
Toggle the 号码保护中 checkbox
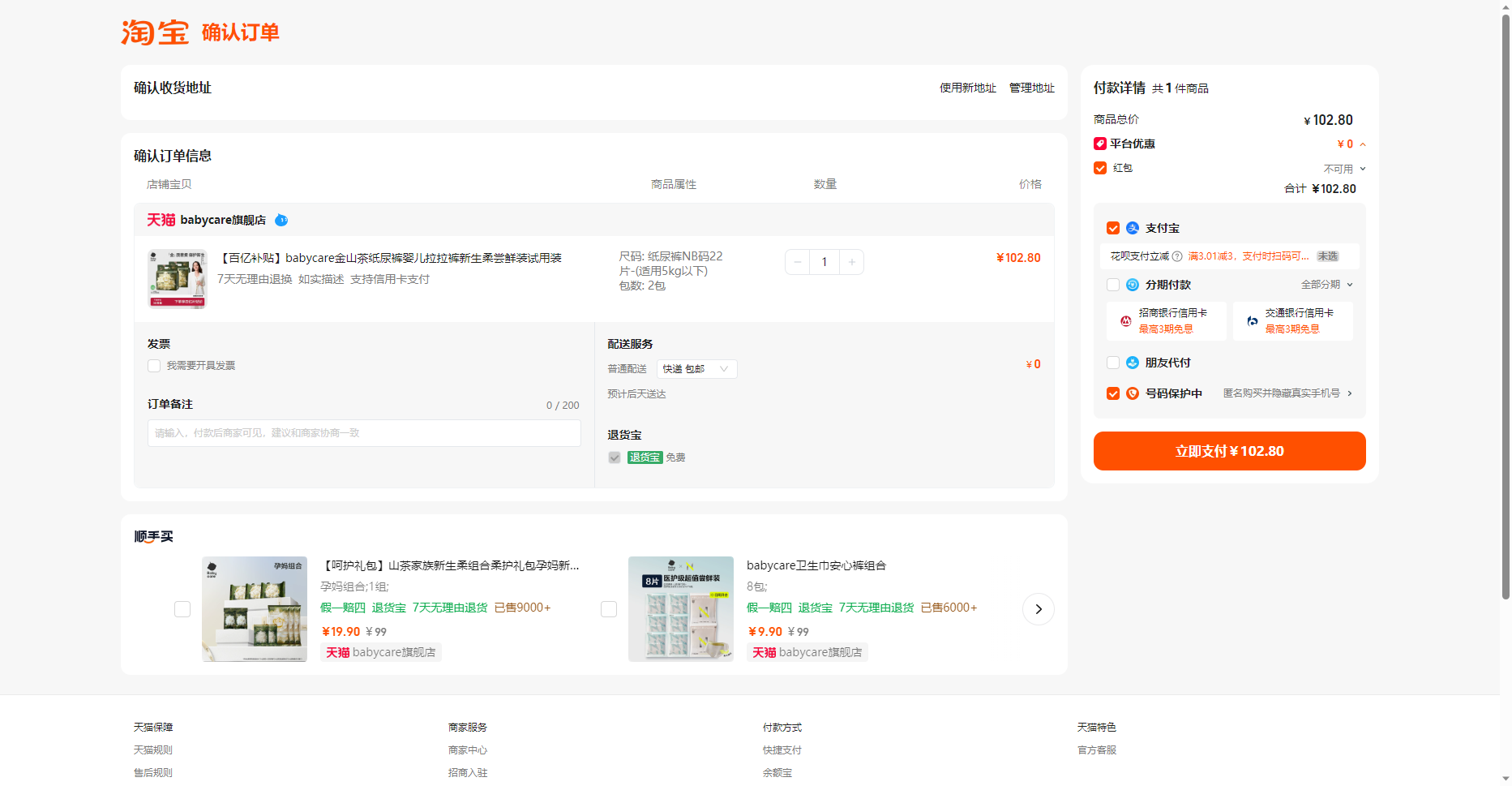(x=1113, y=393)
